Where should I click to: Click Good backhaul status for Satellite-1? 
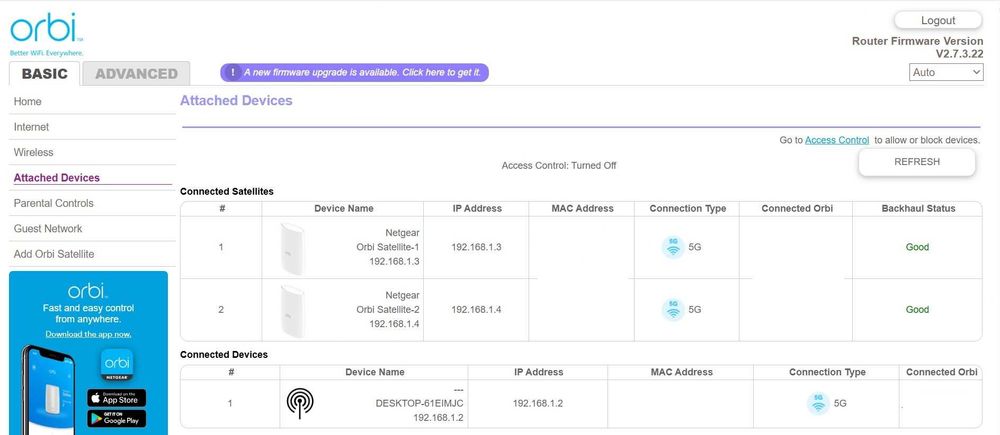917,247
